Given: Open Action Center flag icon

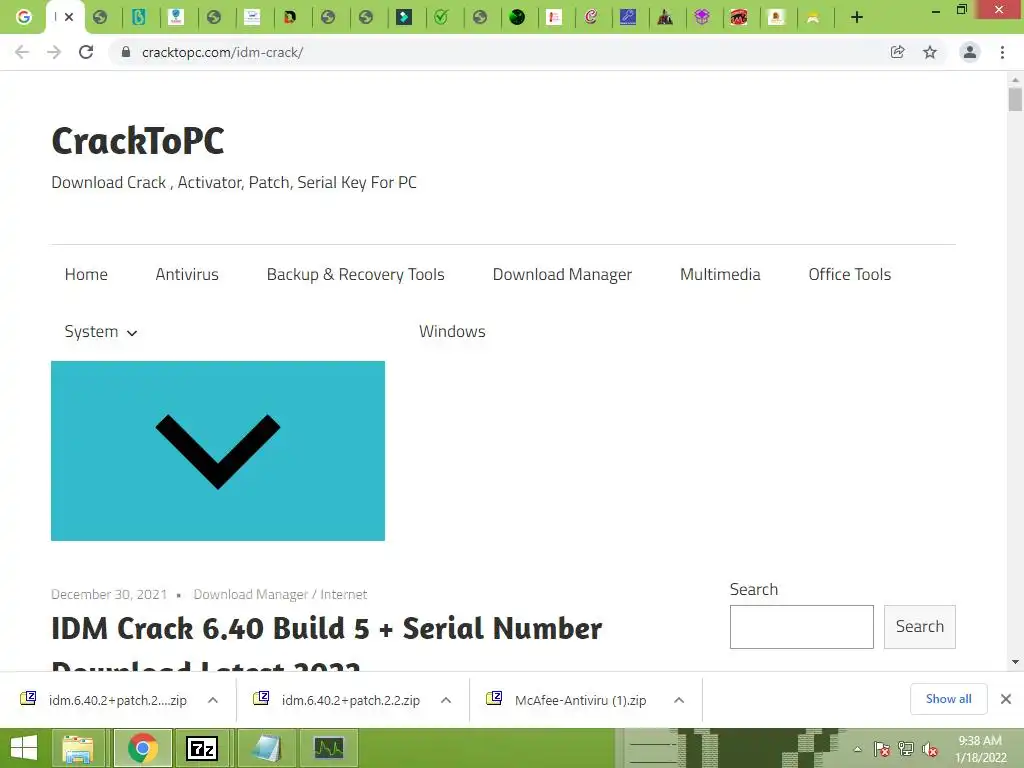Looking at the screenshot, I should coord(882,749).
